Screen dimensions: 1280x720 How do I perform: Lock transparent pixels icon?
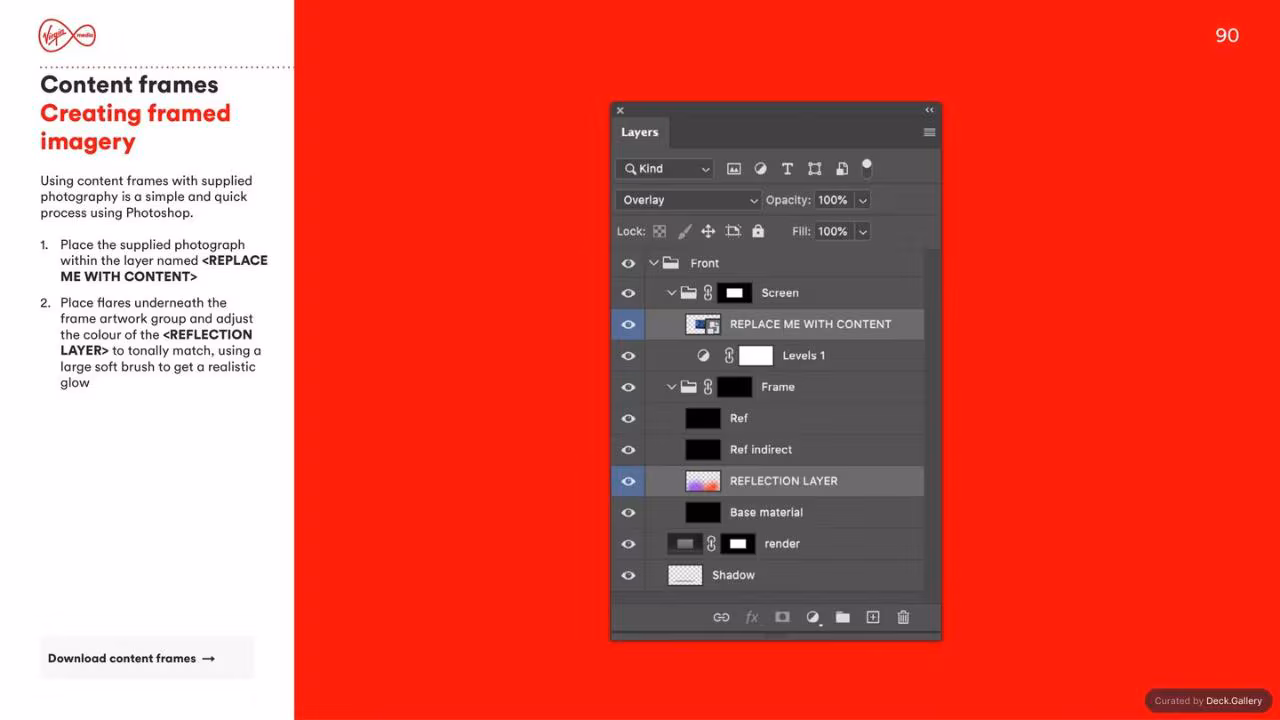point(659,231)
